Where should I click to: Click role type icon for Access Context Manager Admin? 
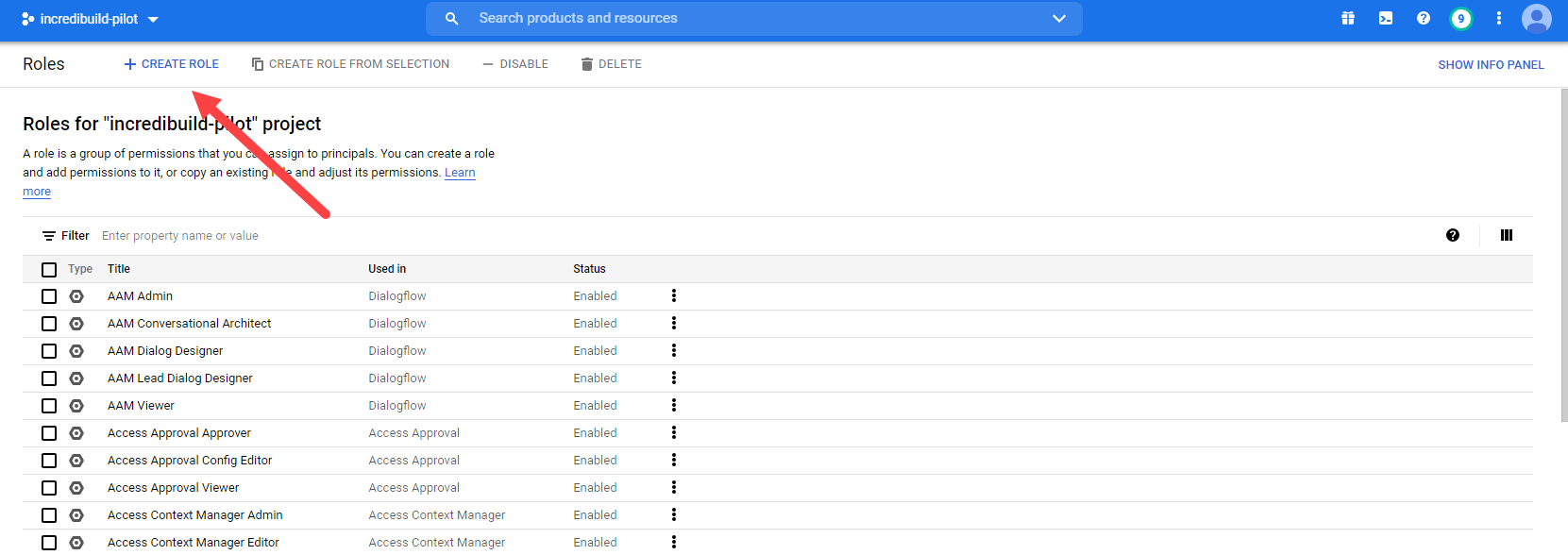(76, 515)
